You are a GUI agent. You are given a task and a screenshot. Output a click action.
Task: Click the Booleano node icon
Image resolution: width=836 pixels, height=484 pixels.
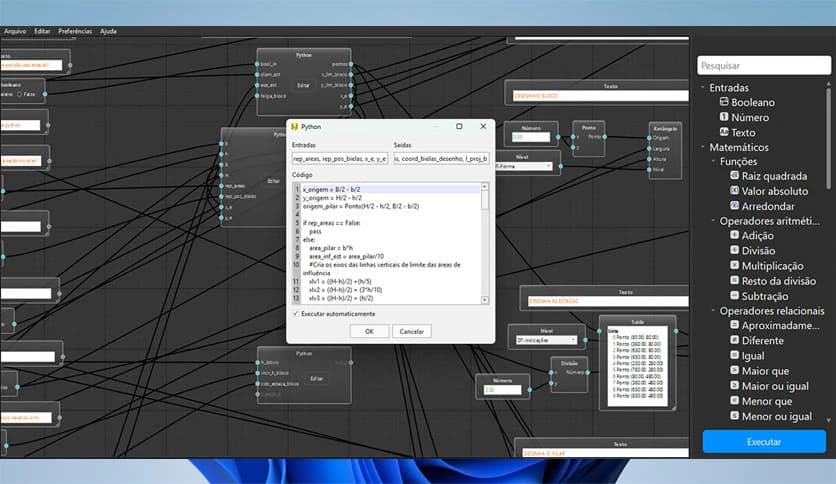click(x=724, y=101)
